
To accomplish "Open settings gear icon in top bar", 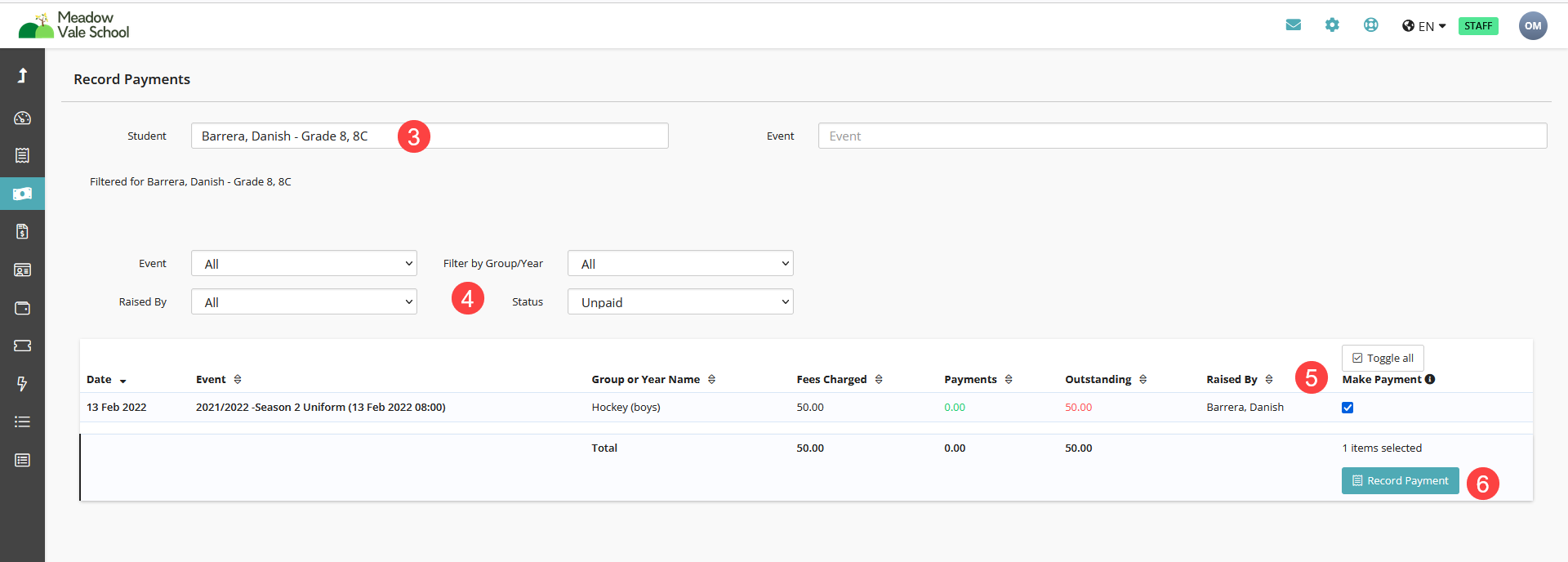I will click(x=1332, y=25).
